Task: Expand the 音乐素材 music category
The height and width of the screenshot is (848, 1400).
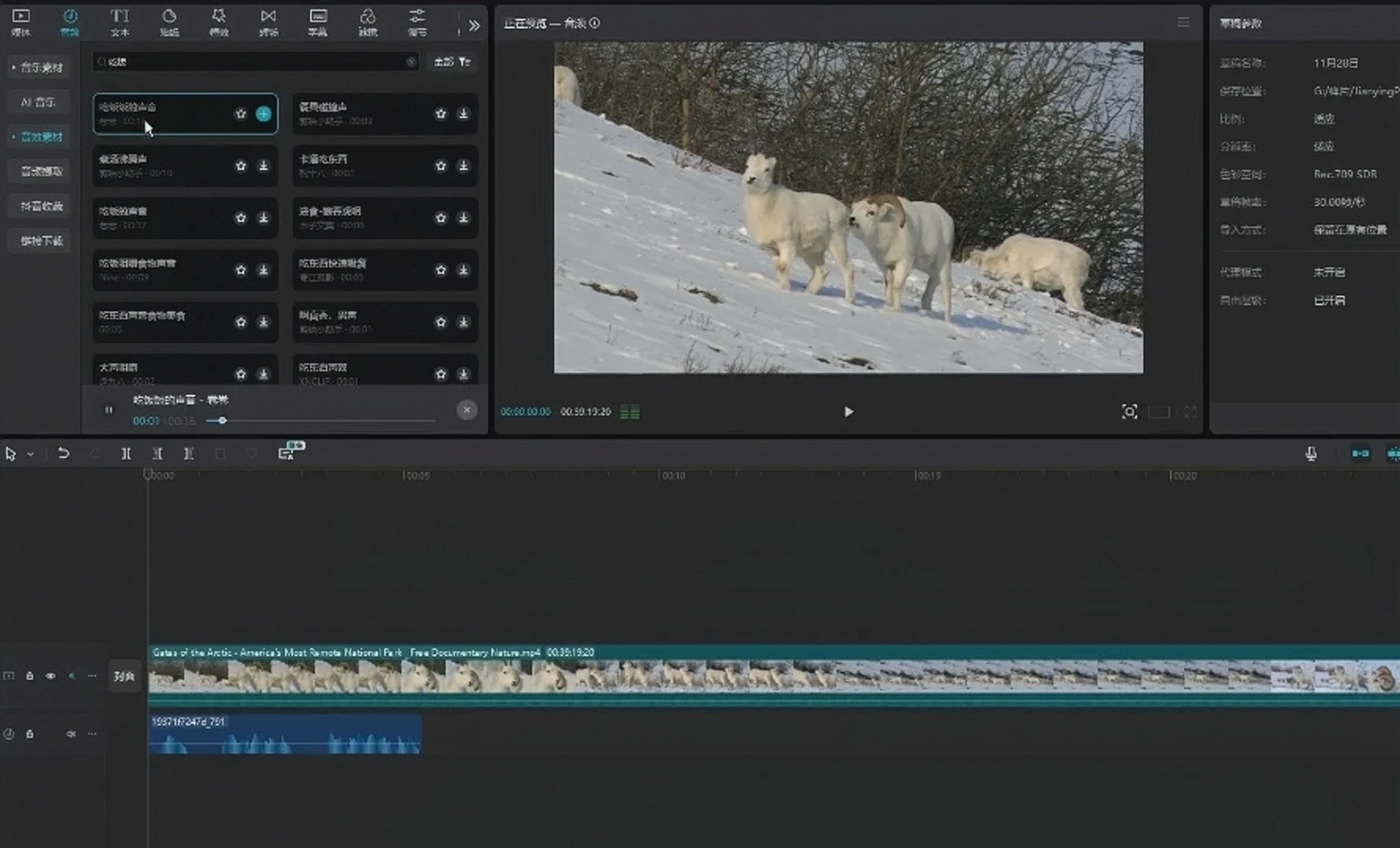Action: pos(38,68)
